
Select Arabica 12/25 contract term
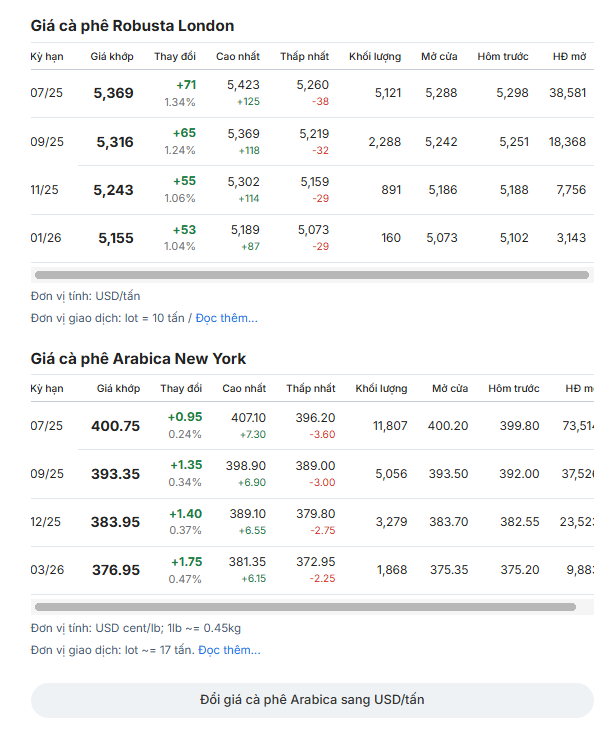(x=47, y=522)
